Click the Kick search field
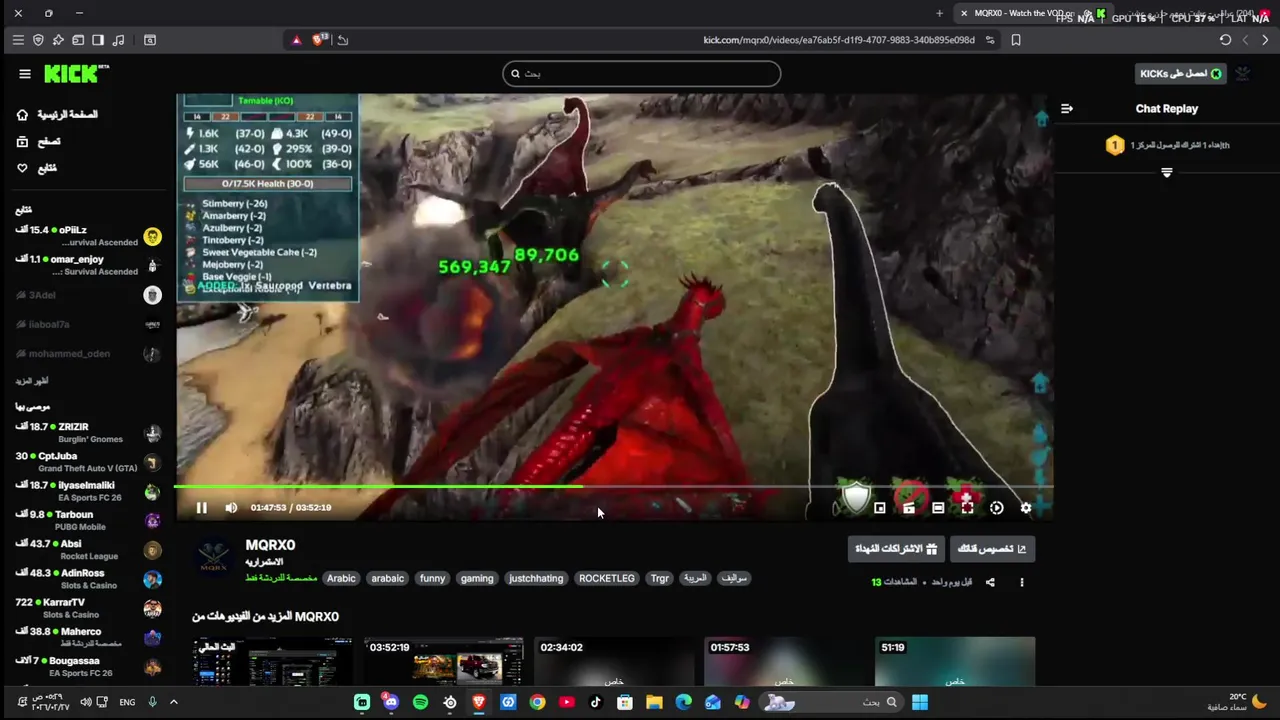This screenshot has height=720, width=1280. click(641, 73)
